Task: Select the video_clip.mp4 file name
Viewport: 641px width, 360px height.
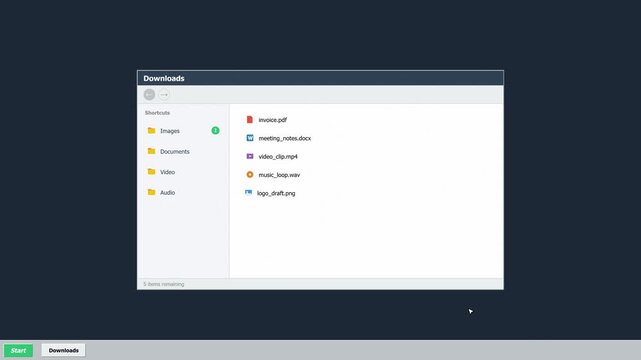Action: 278,157
